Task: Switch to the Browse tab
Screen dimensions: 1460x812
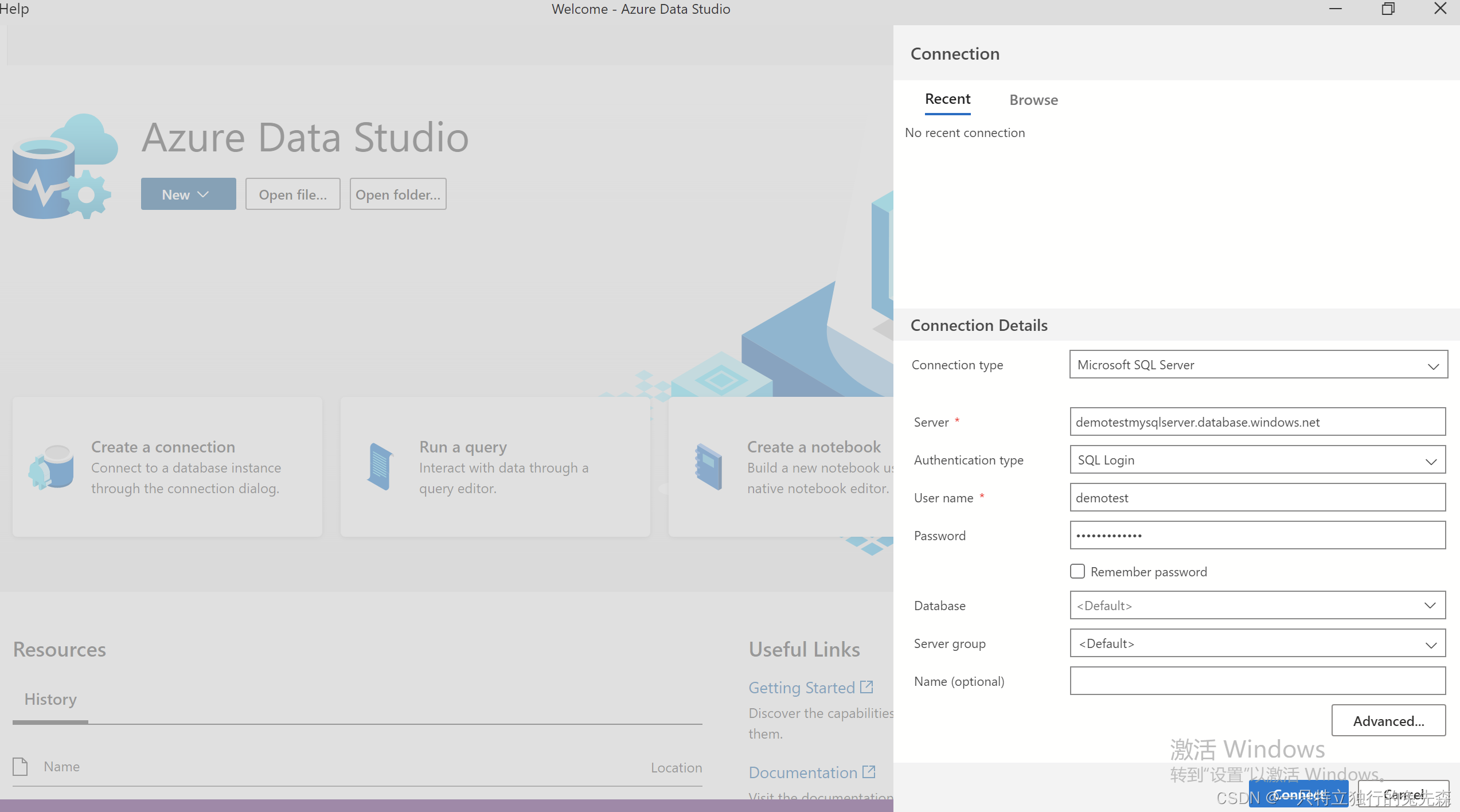Action: tap(1033, 100)
